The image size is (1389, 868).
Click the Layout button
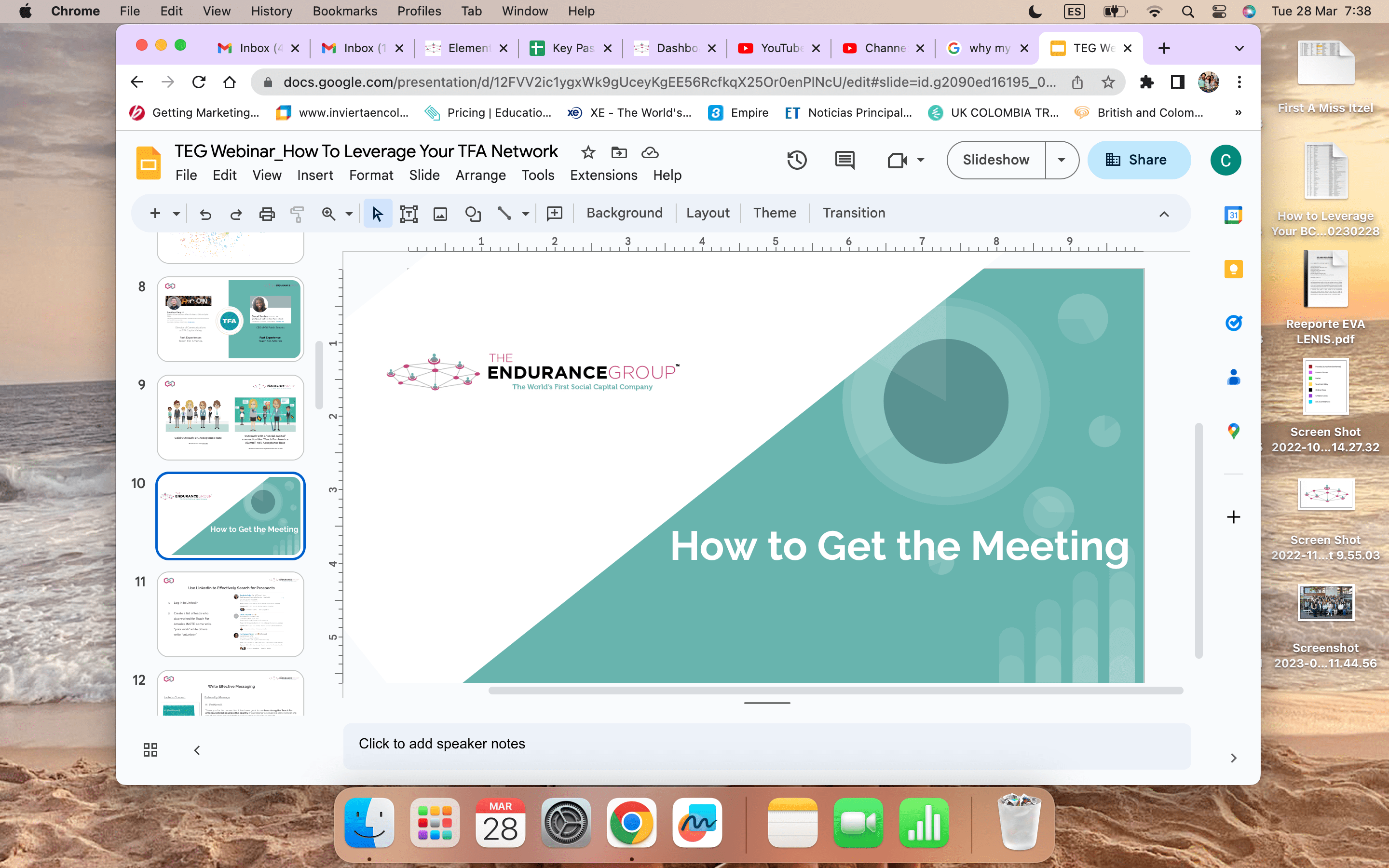click(708, 213)
